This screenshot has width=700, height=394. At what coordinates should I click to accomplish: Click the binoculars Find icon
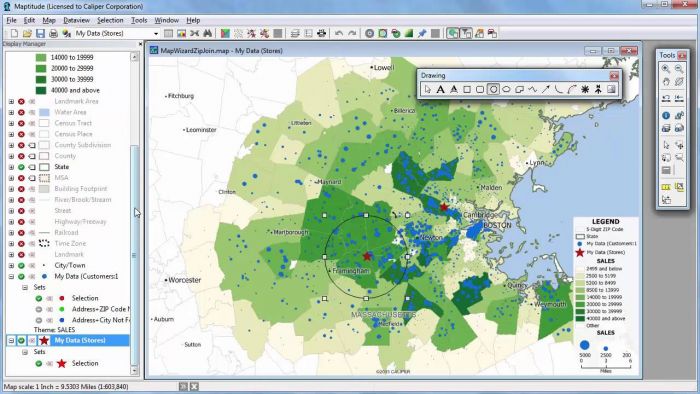point(208,33)
